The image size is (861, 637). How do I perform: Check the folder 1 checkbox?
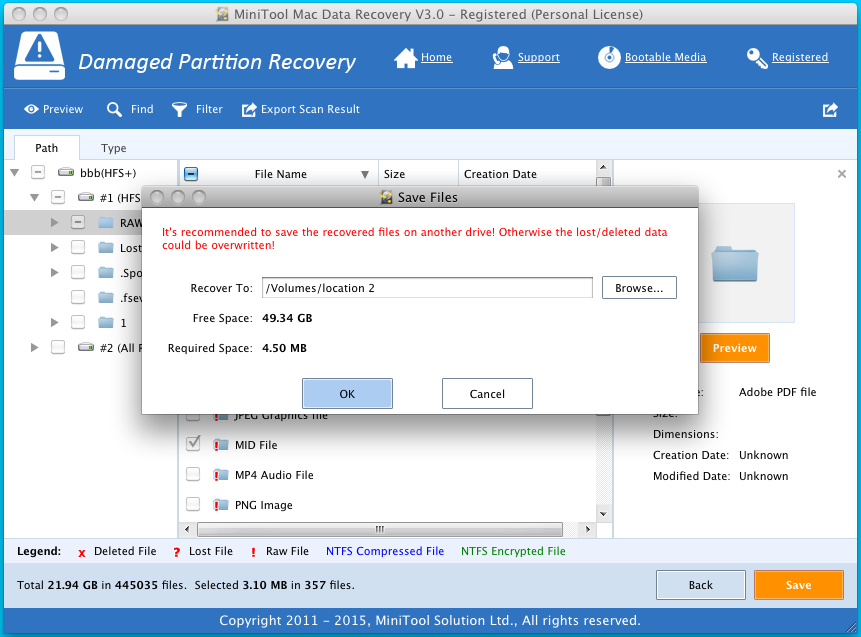pyautogui.click(x=78, y=322)
